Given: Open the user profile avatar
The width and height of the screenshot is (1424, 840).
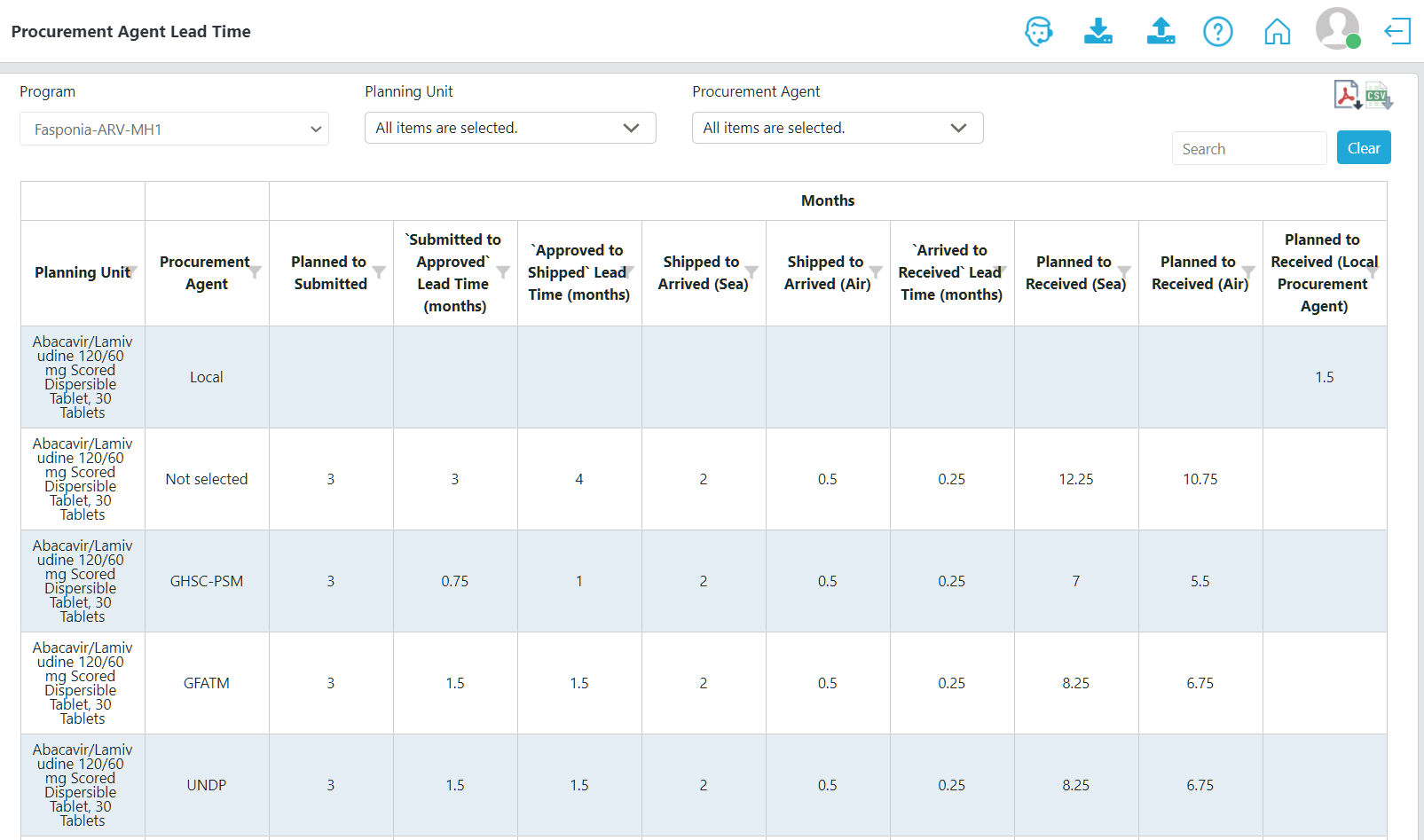Looking at the screenshot, I should point(1338,28).
